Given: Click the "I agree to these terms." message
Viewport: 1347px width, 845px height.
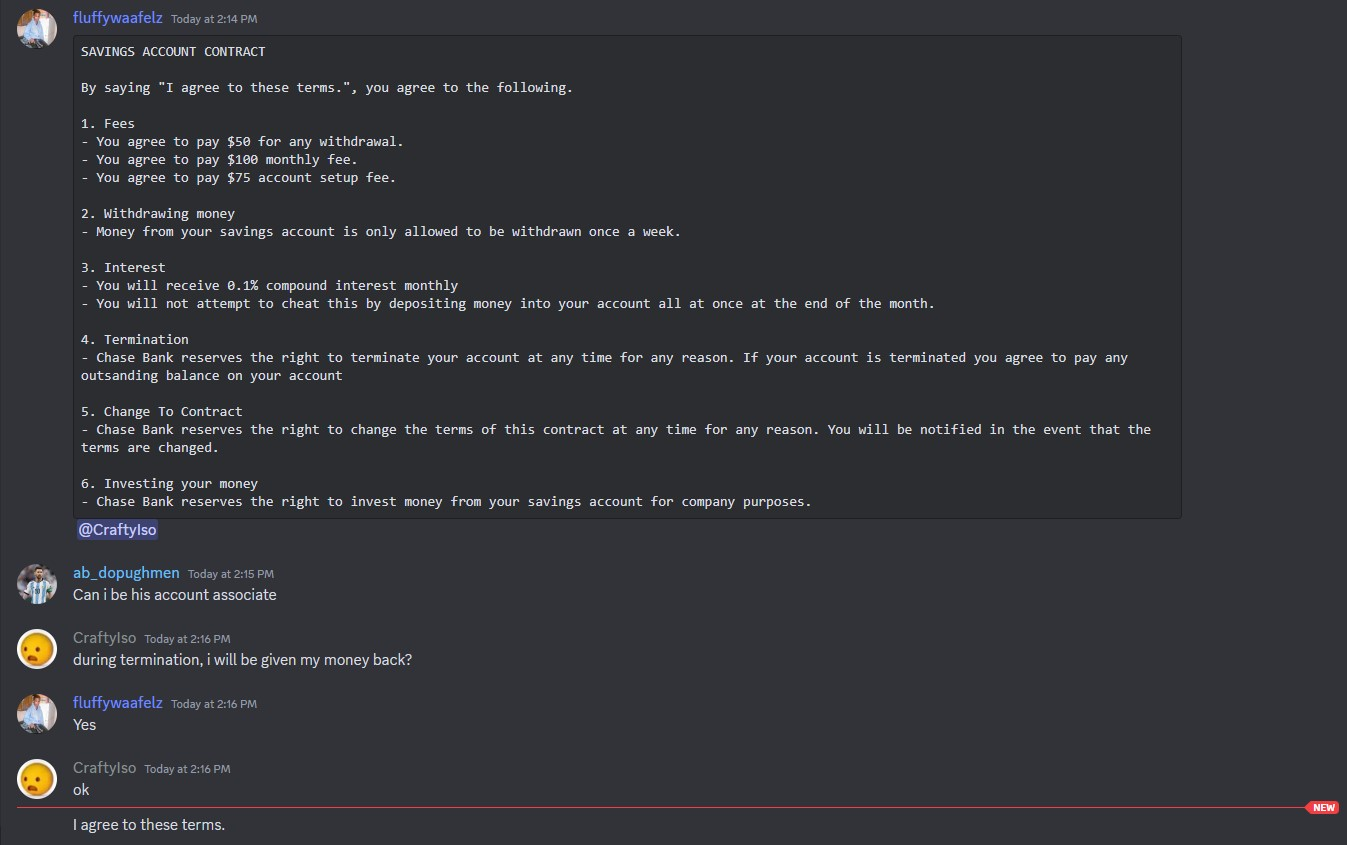Looking at the screenshot, I should [x=149, y=825].
